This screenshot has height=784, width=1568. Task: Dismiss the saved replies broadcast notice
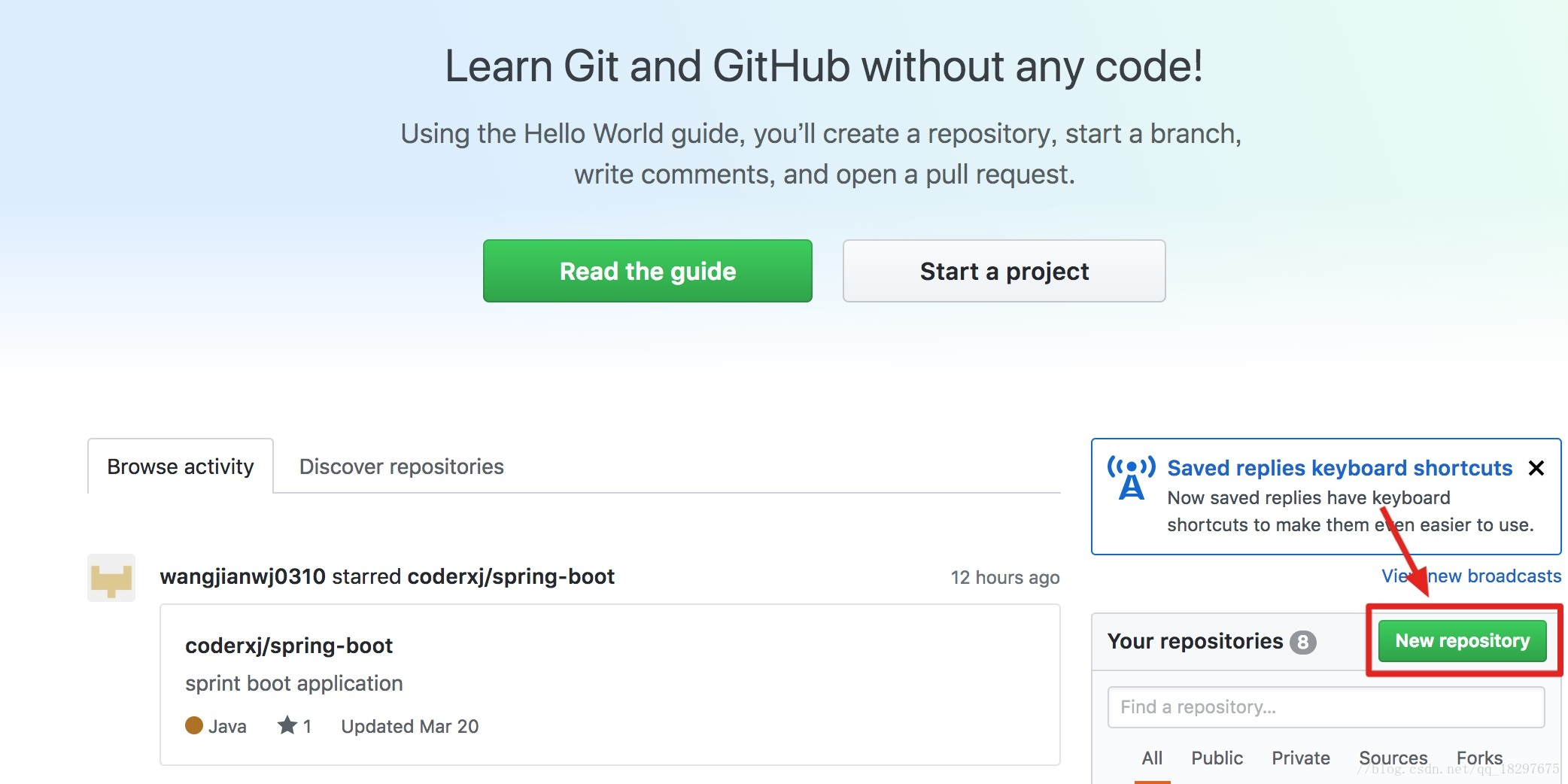(x=1536, y=468)
